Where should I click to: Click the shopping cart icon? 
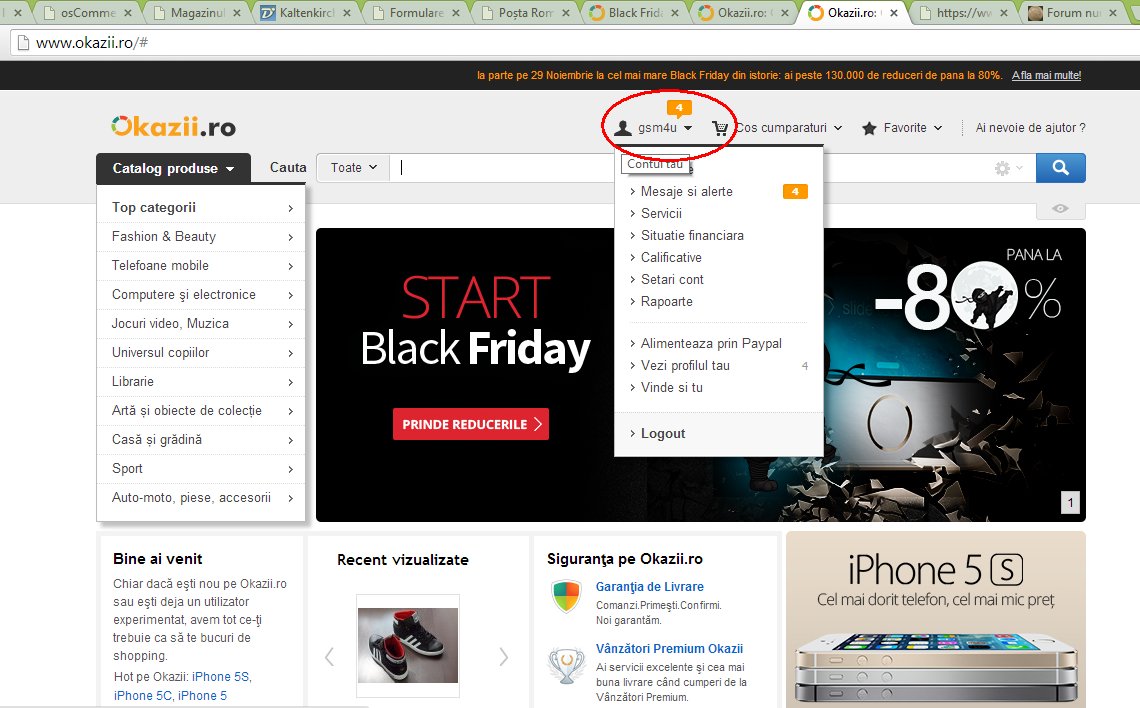click(720, 128)
